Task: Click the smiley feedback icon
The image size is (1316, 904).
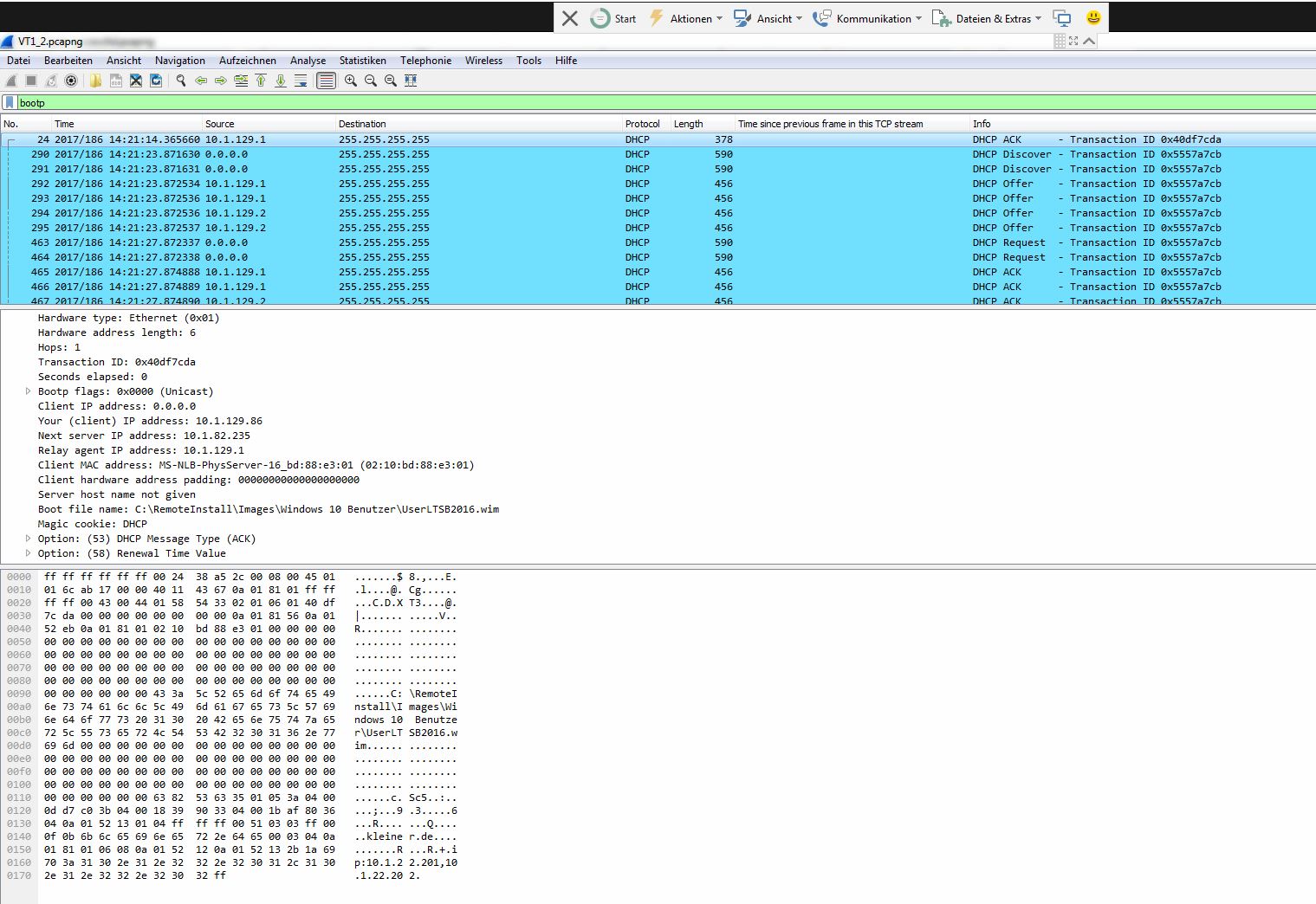Action: (x=1093, y=17)
